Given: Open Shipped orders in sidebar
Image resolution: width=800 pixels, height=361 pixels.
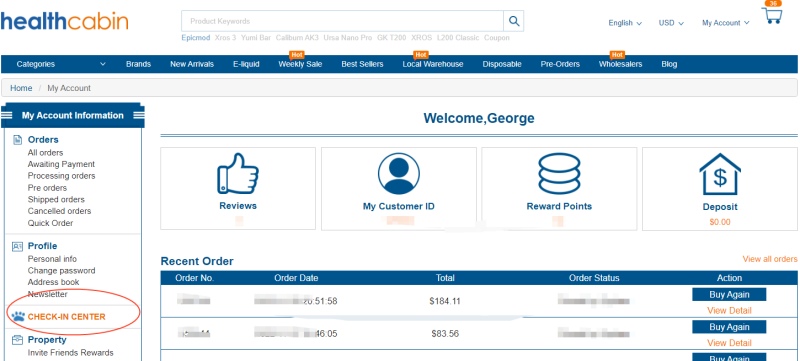Looking at the screenshot, I should click(x=56, y=199).
